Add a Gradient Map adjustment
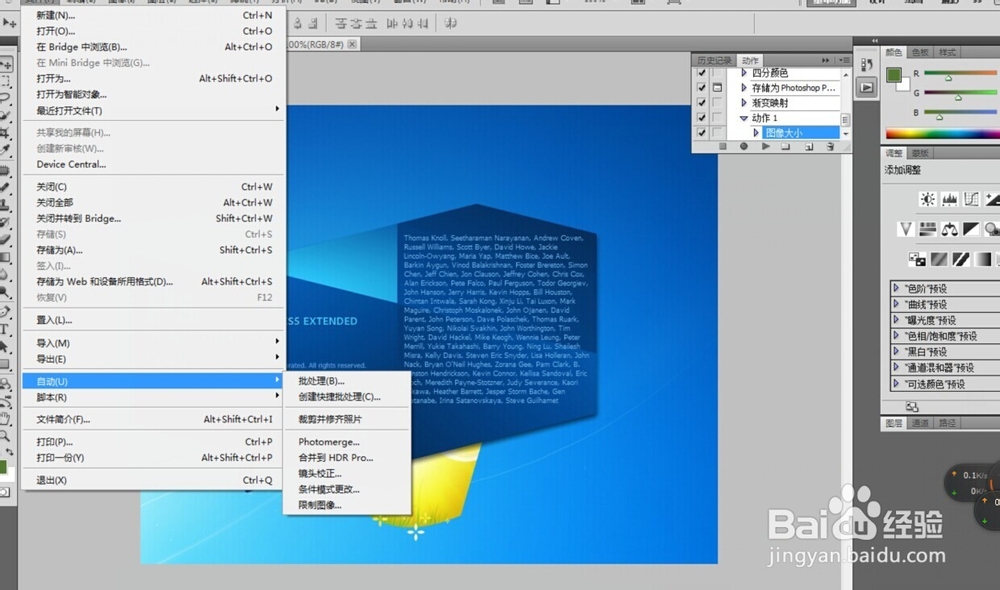The width and height of the screenshot is (1000, 590). coord(982,259)
